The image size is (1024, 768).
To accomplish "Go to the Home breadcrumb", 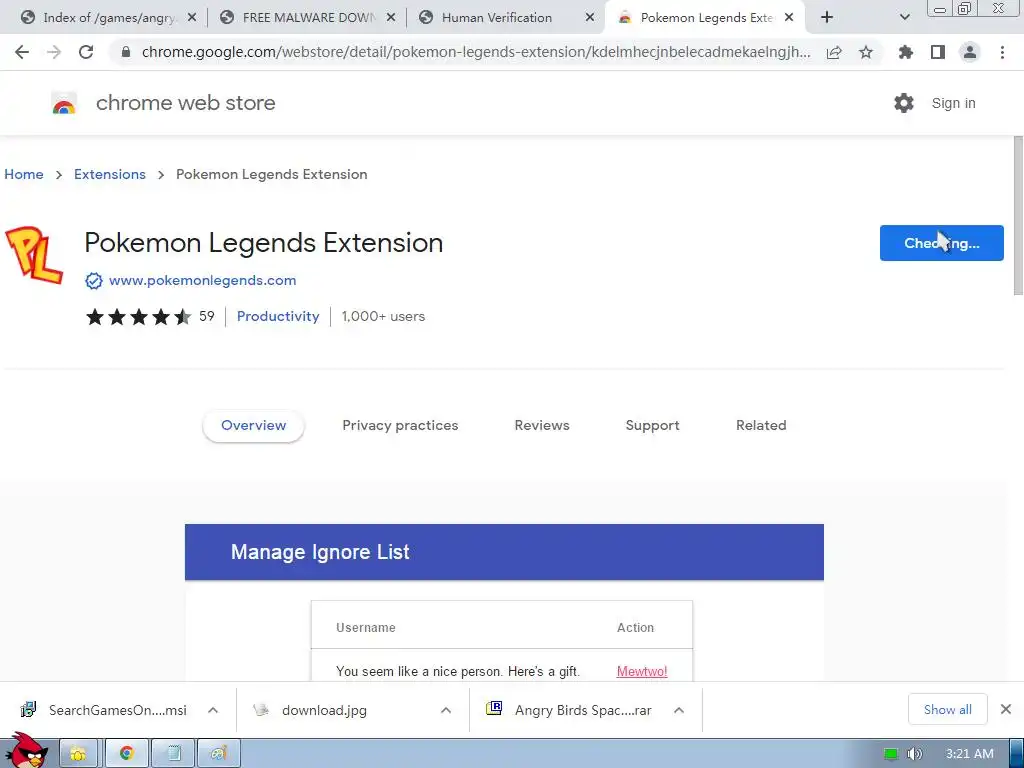I will (x=24, y=174).
